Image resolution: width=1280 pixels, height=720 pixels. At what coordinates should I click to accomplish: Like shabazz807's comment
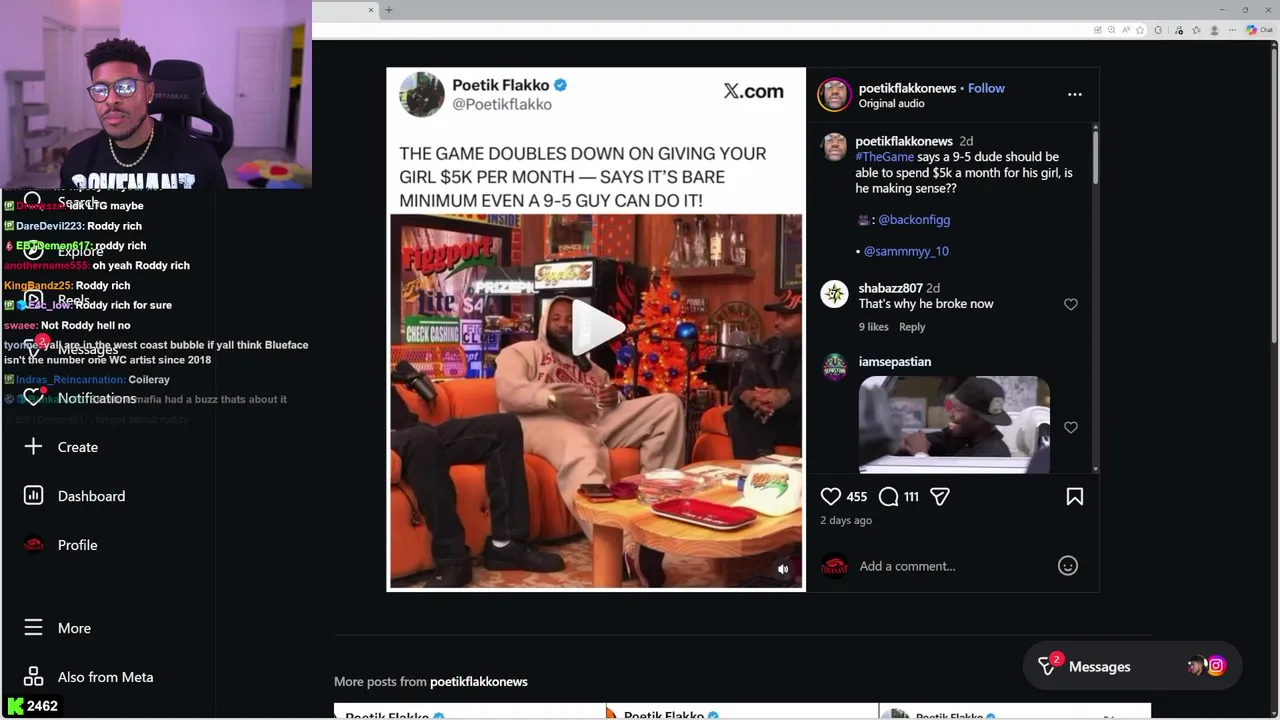[1071, 304]
